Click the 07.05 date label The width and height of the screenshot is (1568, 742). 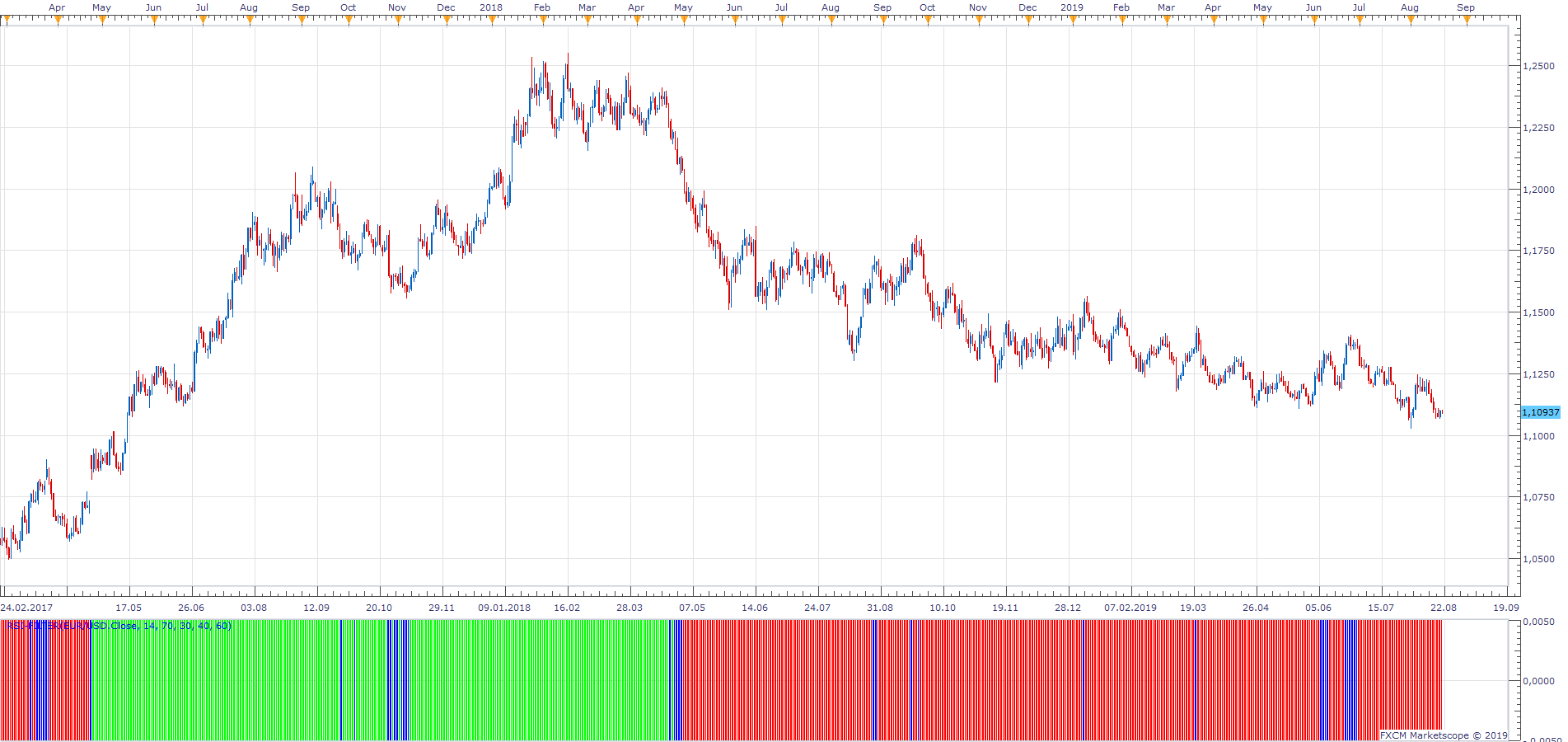(692, 608)
